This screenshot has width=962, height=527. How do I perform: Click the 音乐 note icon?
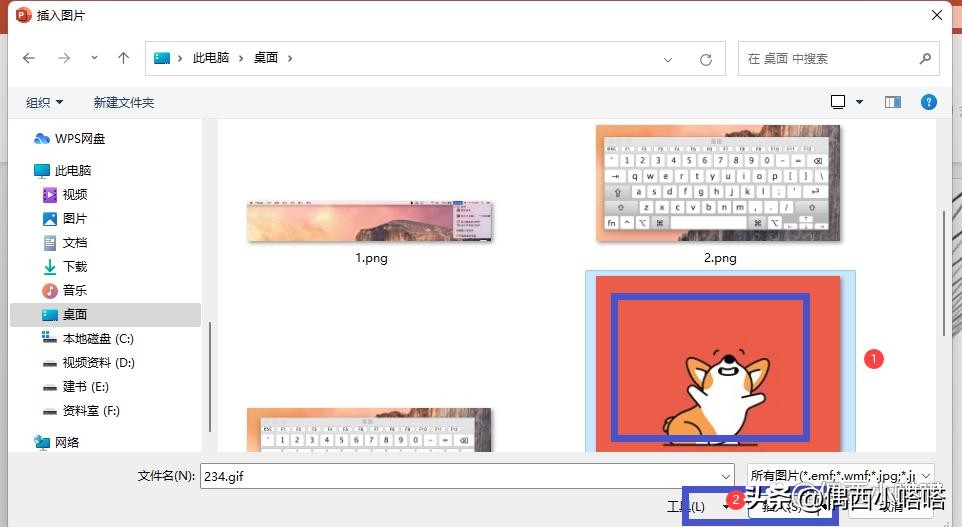(50, 290)
